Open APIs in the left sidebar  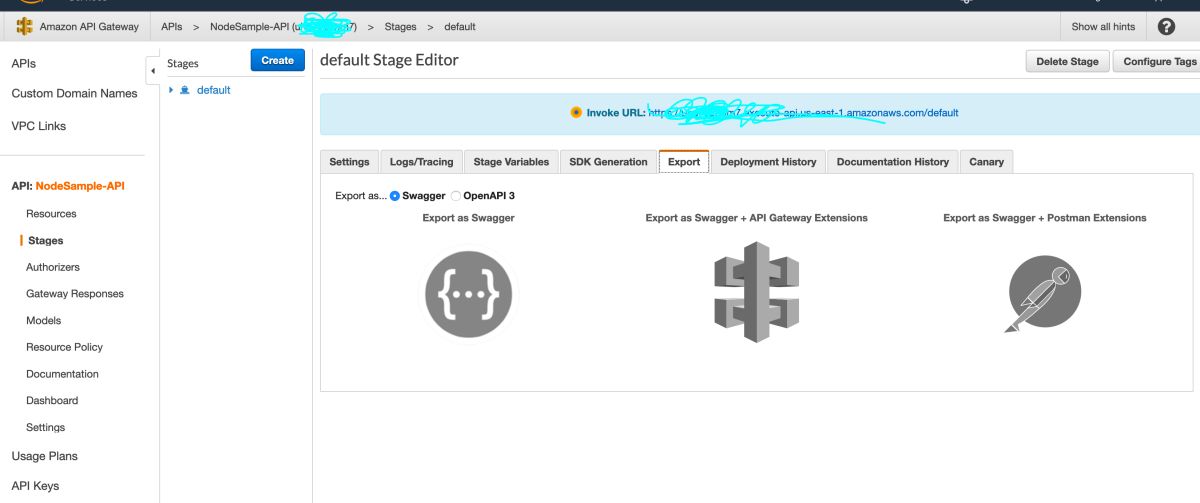[23, 64]
